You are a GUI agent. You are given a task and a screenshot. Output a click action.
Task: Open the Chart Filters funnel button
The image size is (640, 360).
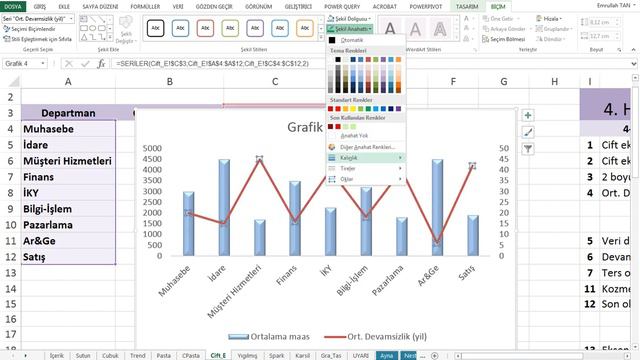tap(528, 149)
